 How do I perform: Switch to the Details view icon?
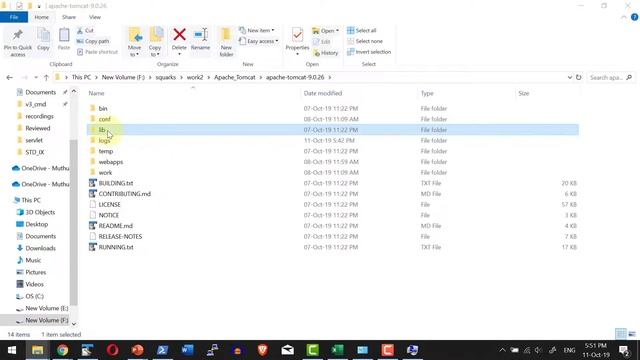point(620,334)
